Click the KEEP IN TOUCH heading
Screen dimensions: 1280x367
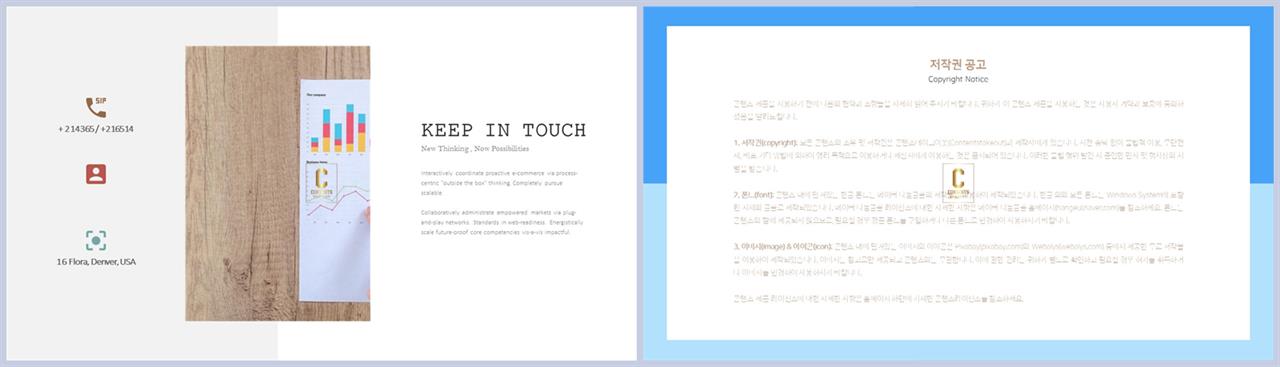coord(504,130)
